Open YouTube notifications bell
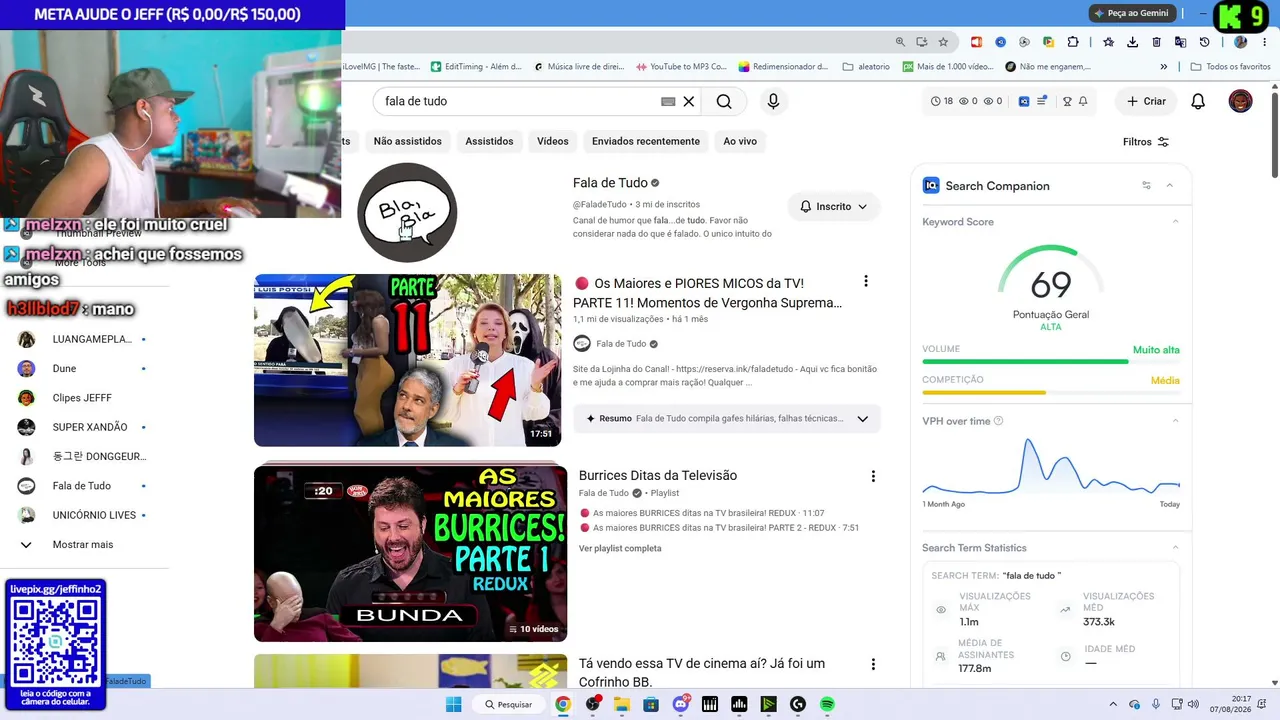This screenshot has height=720, width=1280. [1198, 101]
